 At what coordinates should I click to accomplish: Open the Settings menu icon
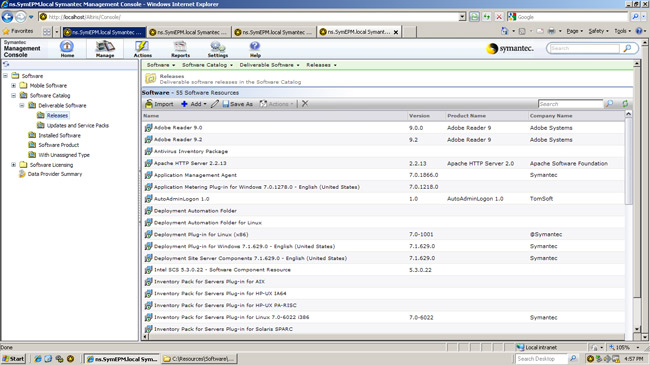[x=218, y=46]
